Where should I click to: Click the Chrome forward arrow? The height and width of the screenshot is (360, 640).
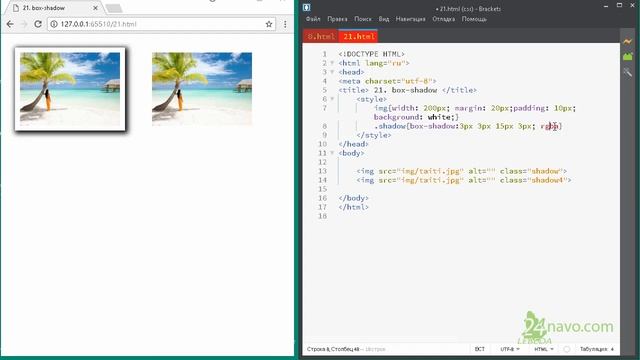point(24,24)
